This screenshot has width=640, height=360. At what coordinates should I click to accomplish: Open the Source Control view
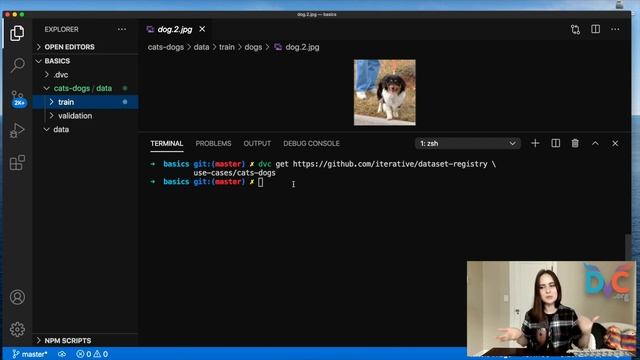[18, 98]
